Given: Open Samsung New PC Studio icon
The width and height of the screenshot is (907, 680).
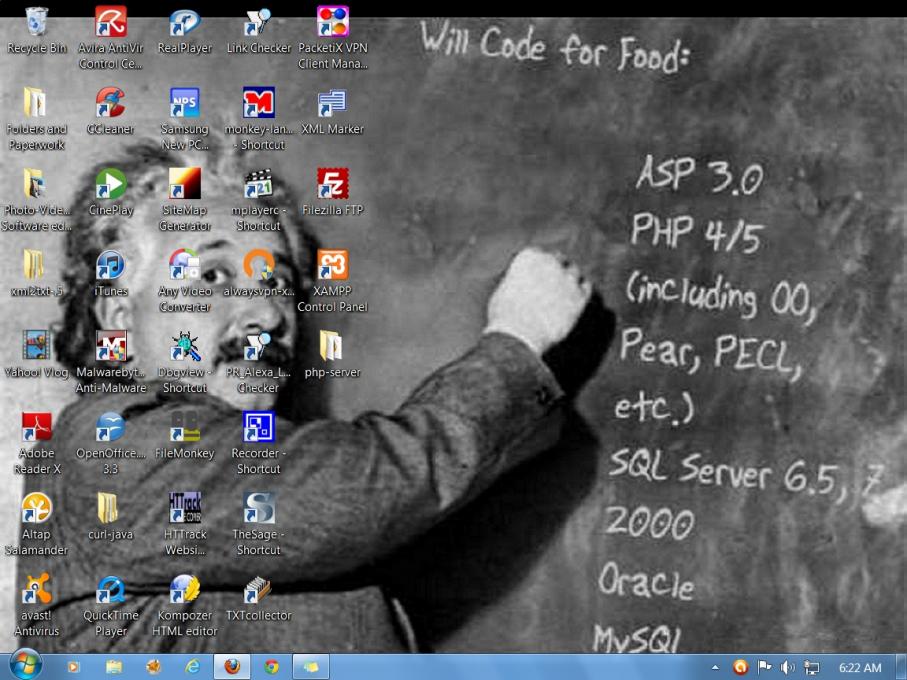Looking at the screenshot, I should click(x=185, y=103).
